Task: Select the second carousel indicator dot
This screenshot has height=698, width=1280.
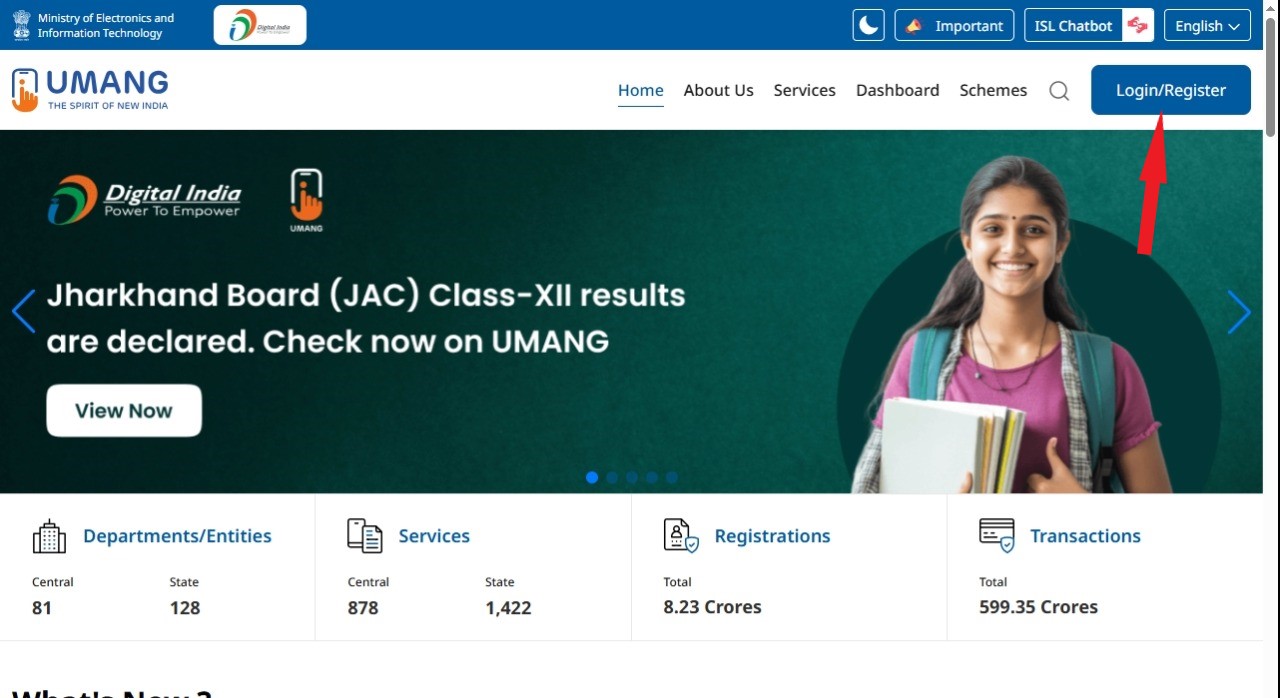Action: [x=612, y=478]
